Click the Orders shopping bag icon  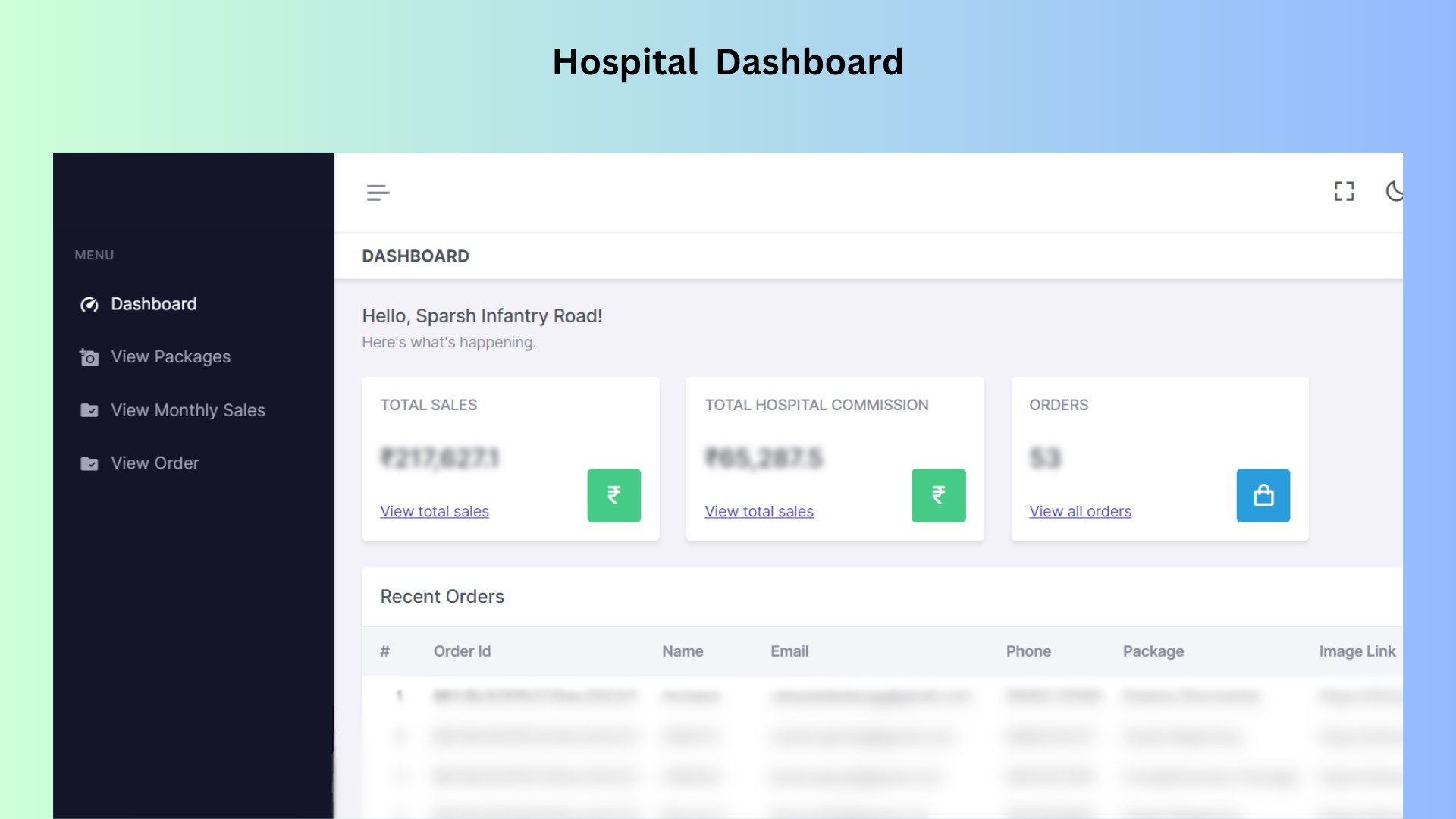click(x=1263, y=495)
